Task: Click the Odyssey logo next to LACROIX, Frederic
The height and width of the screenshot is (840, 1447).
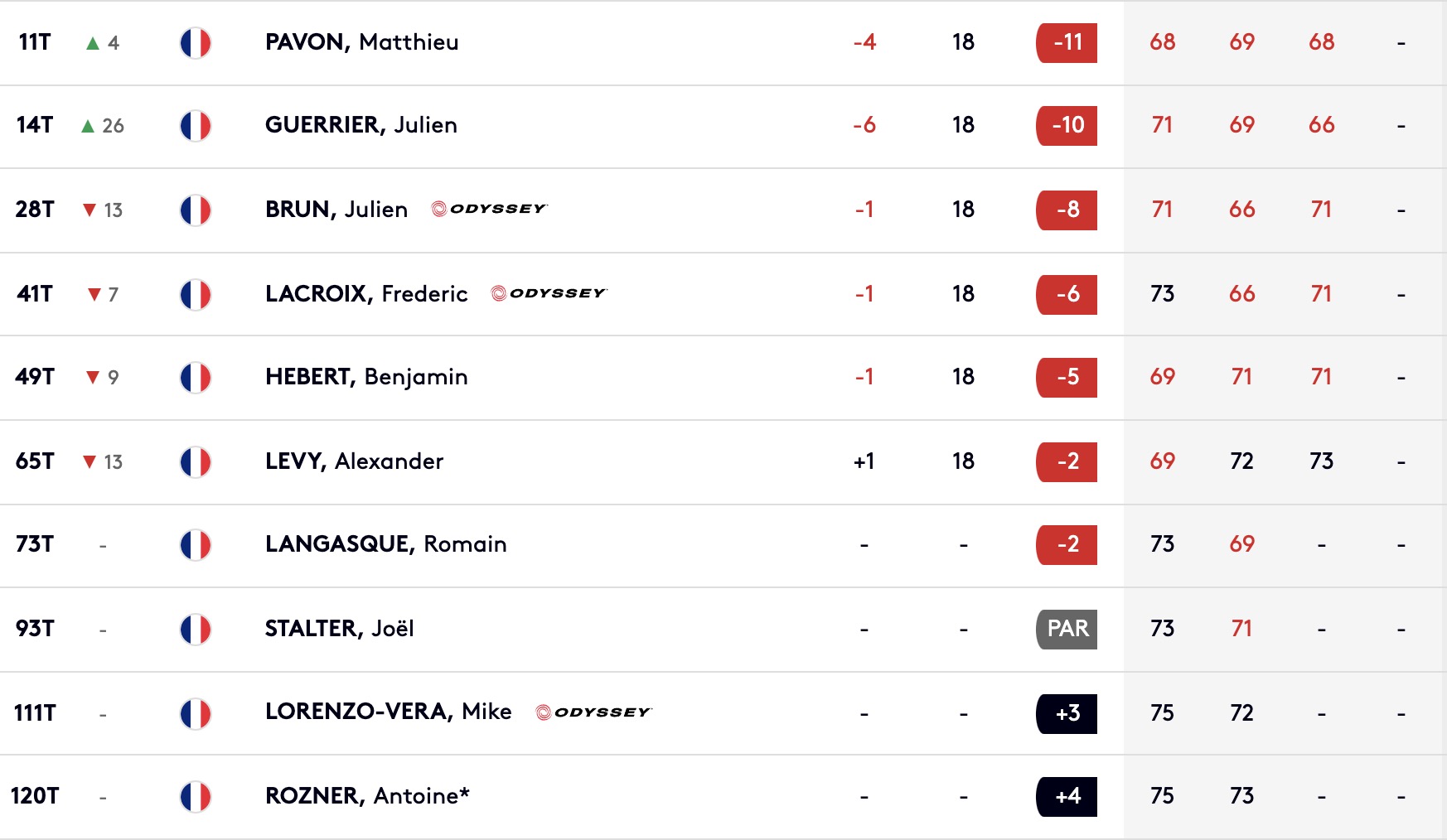Action: (x=549, y=293)
